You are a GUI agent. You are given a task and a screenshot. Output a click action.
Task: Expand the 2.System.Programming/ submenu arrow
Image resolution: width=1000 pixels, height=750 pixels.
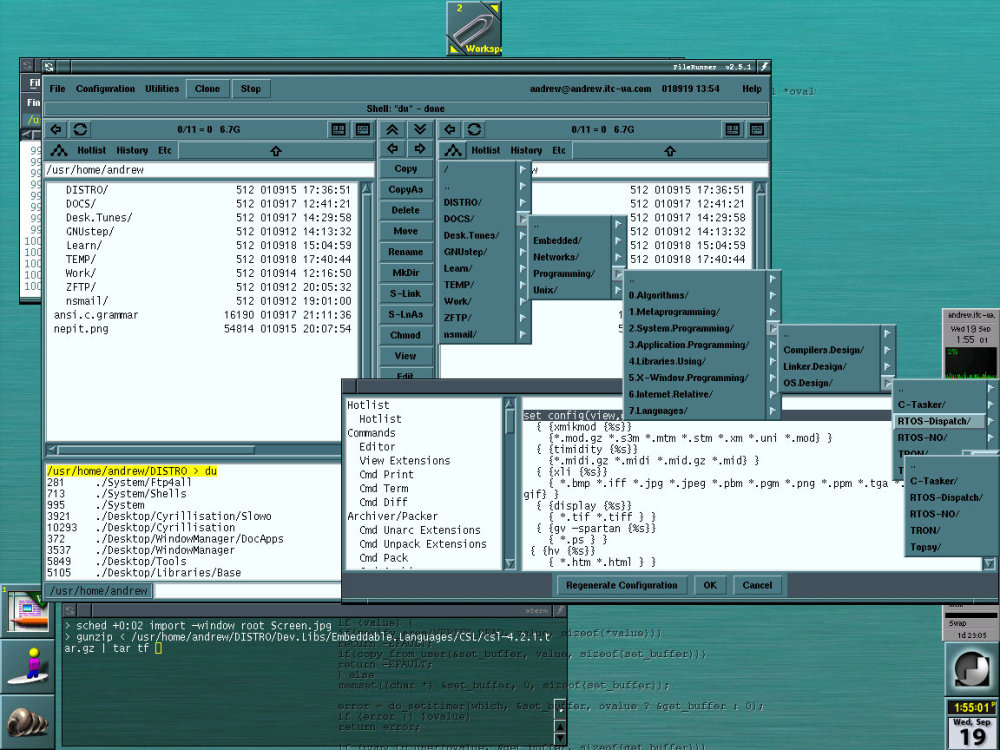coord(772,328)
